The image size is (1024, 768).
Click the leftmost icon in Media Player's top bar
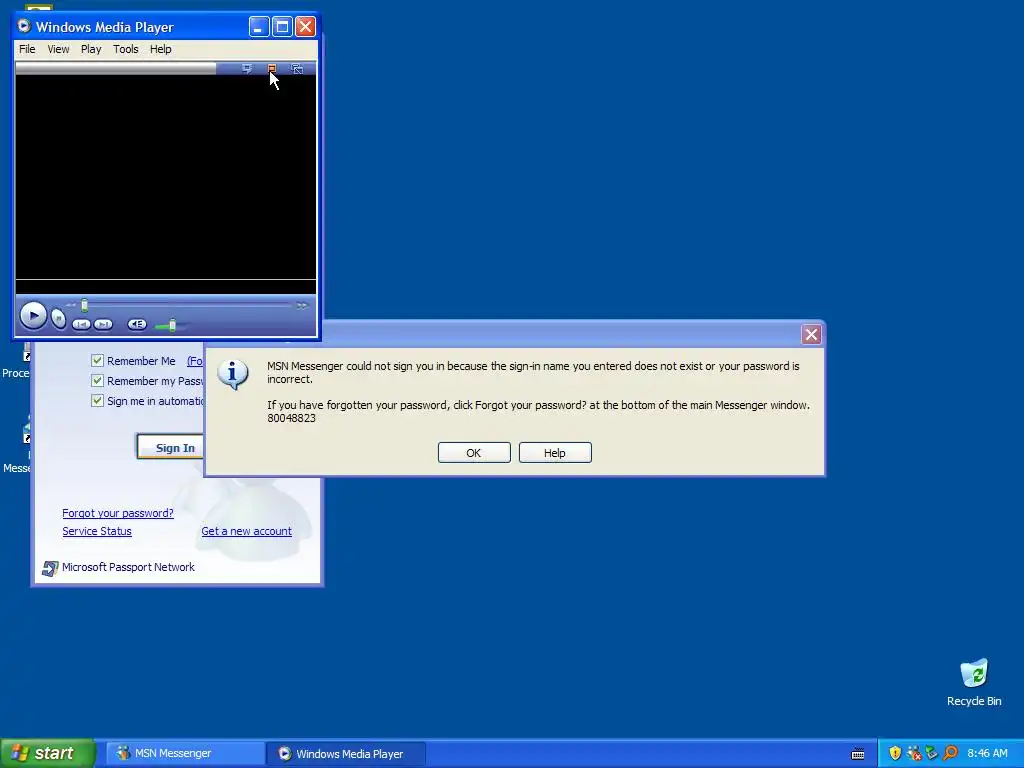[247, 69]
